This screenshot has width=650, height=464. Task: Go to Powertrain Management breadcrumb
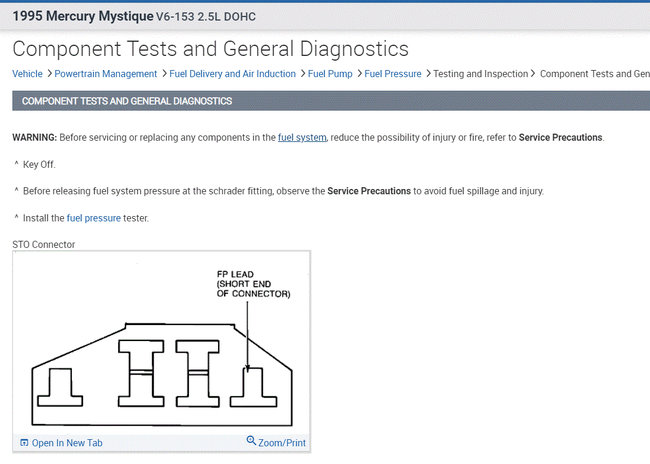(106, 74)
